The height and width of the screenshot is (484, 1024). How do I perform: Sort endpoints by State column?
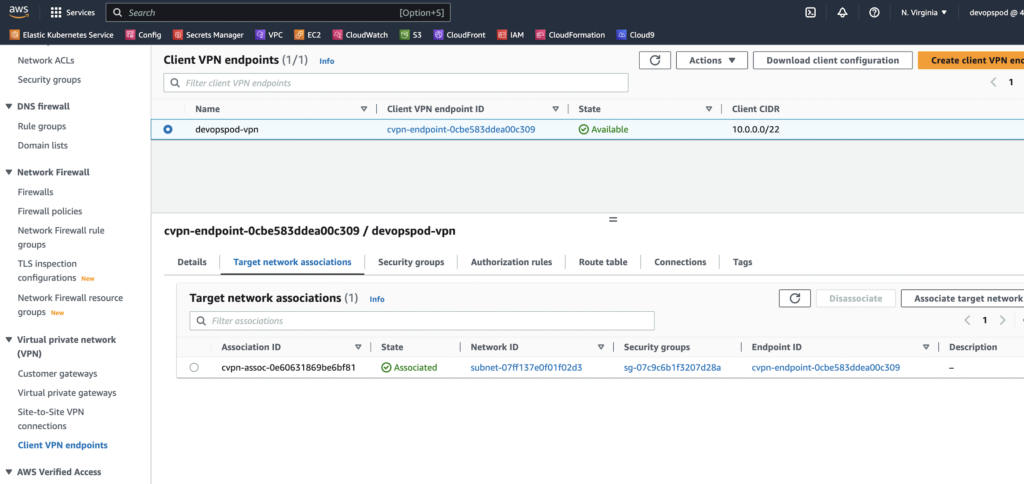coord(709,109)
